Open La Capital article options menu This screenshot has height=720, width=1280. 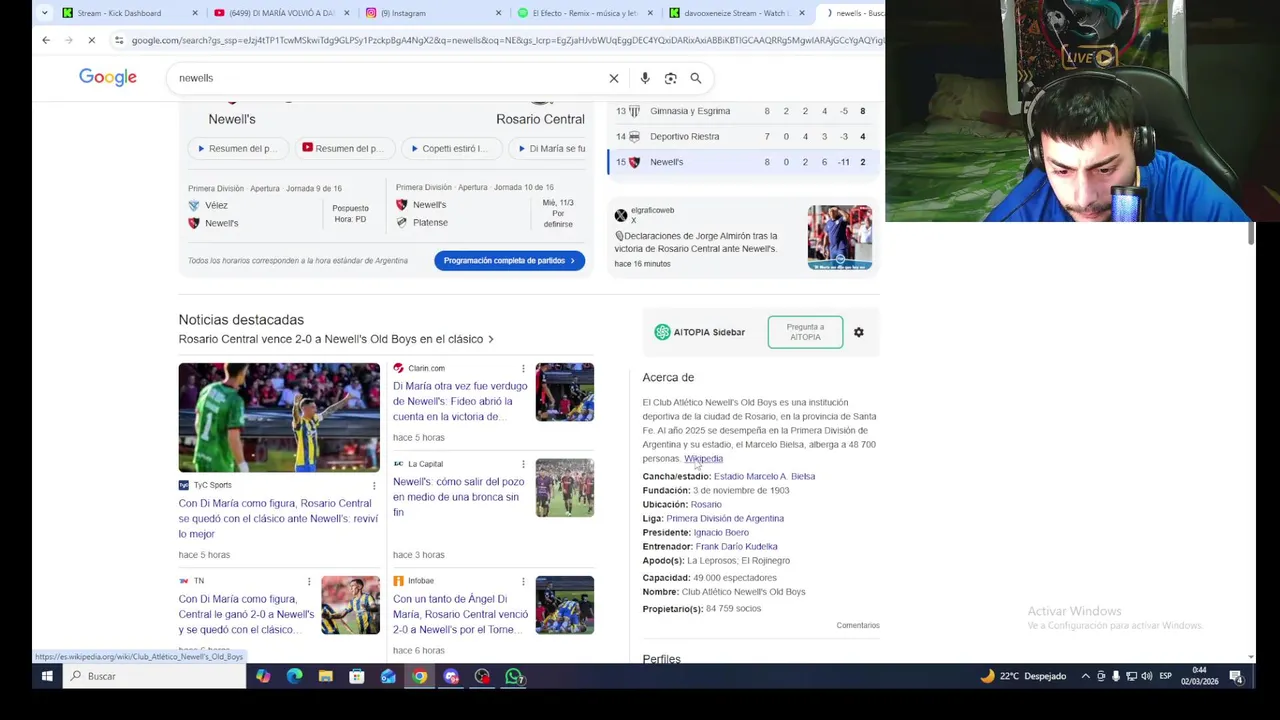pyautogui.click(x=523, y=464)
